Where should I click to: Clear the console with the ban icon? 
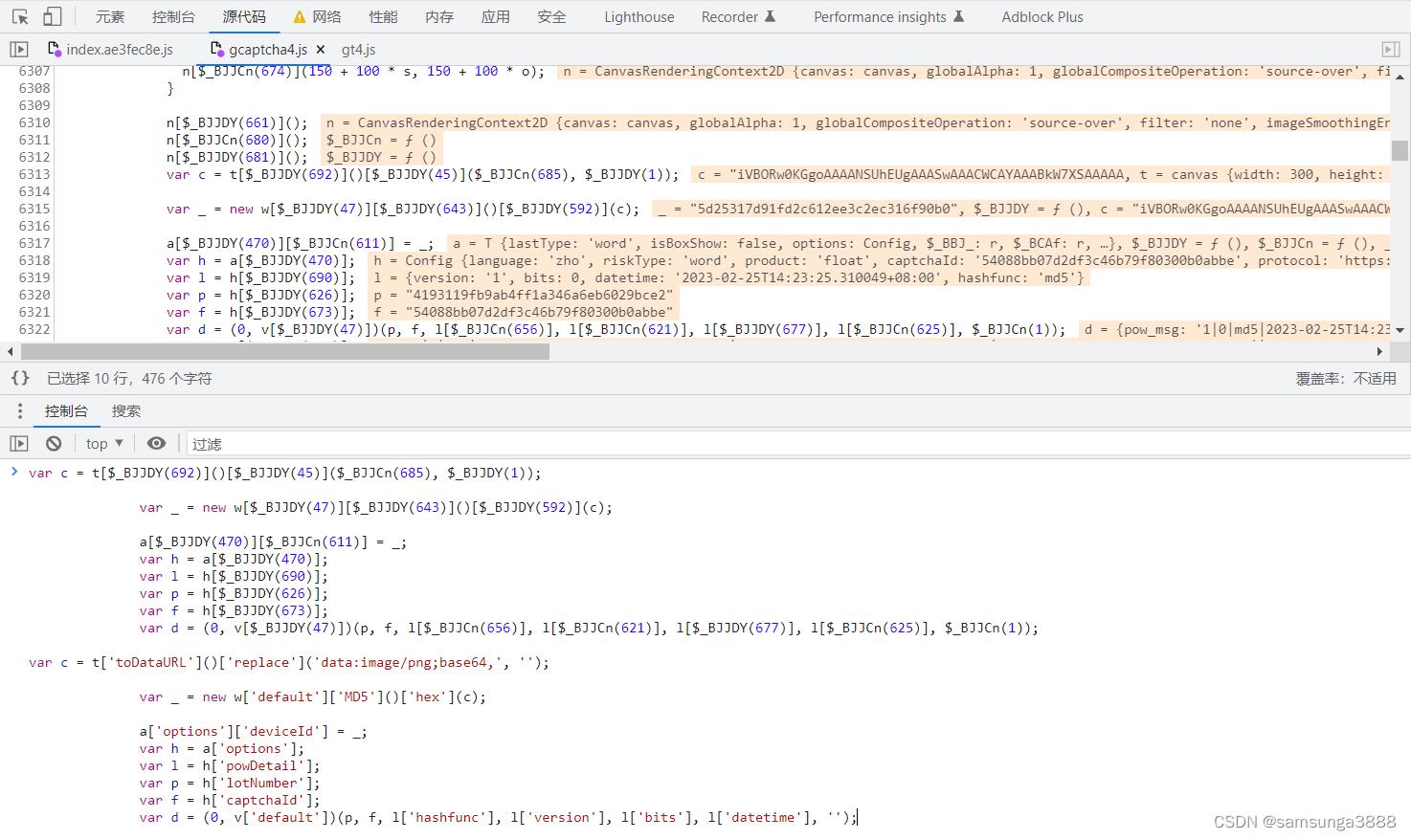[x=54, y=443]
